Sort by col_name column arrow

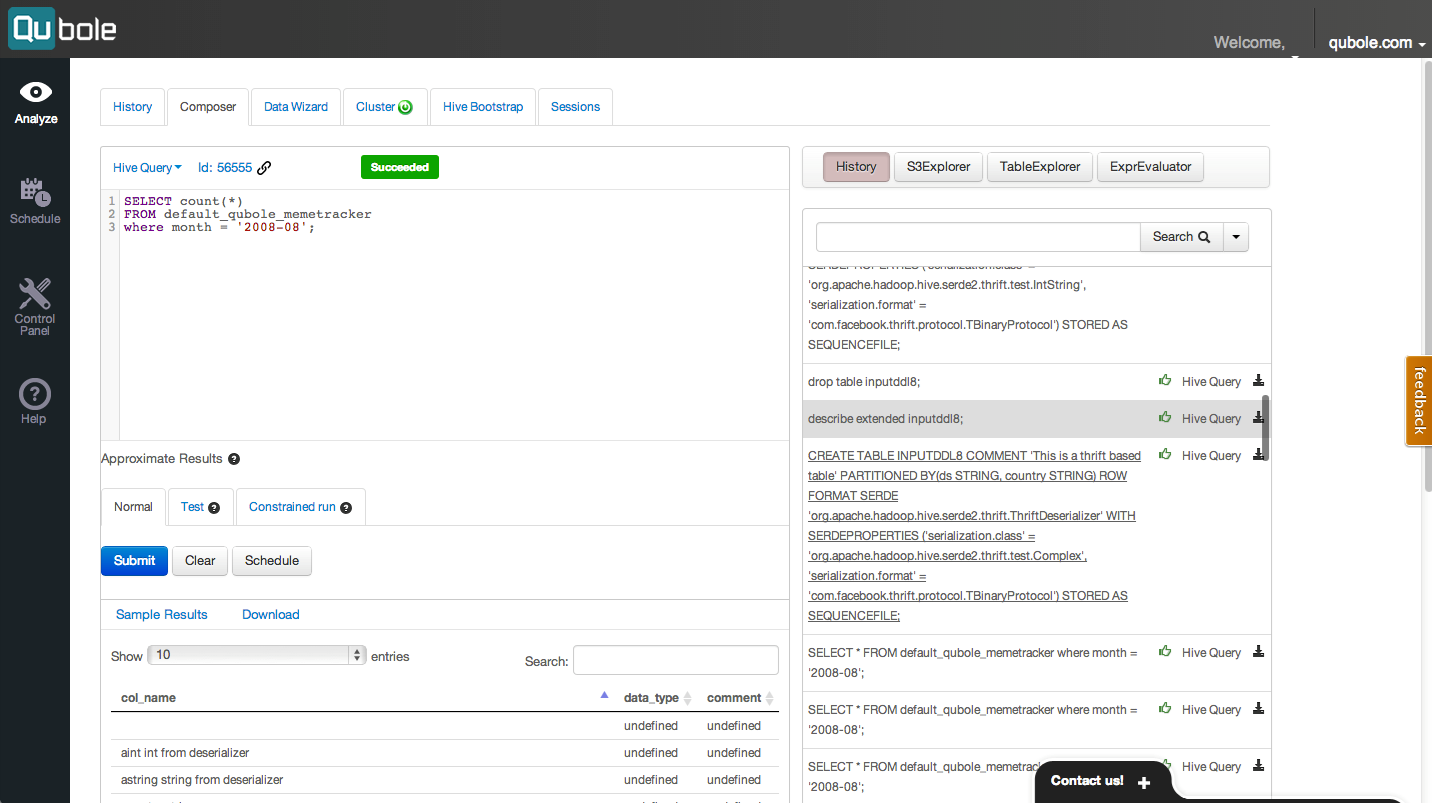[x=604, y=695]
